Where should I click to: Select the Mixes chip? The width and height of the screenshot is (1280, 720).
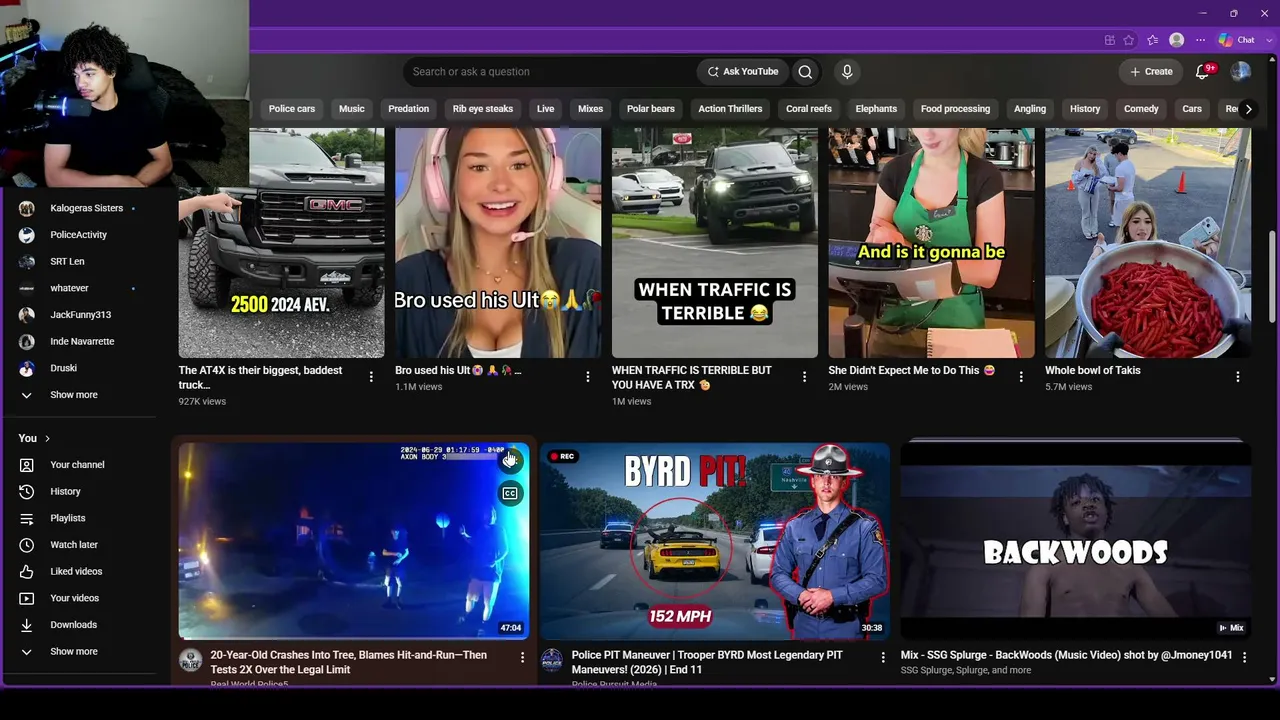[x=591, y=109]
